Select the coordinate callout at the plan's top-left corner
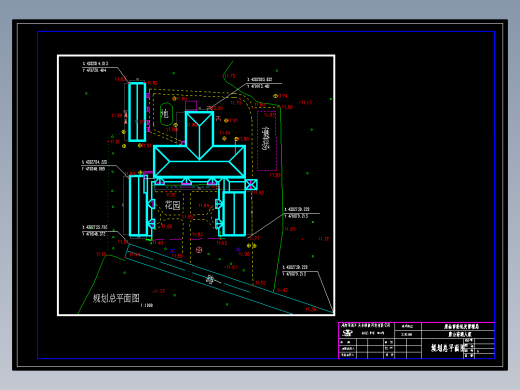The image size is (520, 390). pos(95,67)
